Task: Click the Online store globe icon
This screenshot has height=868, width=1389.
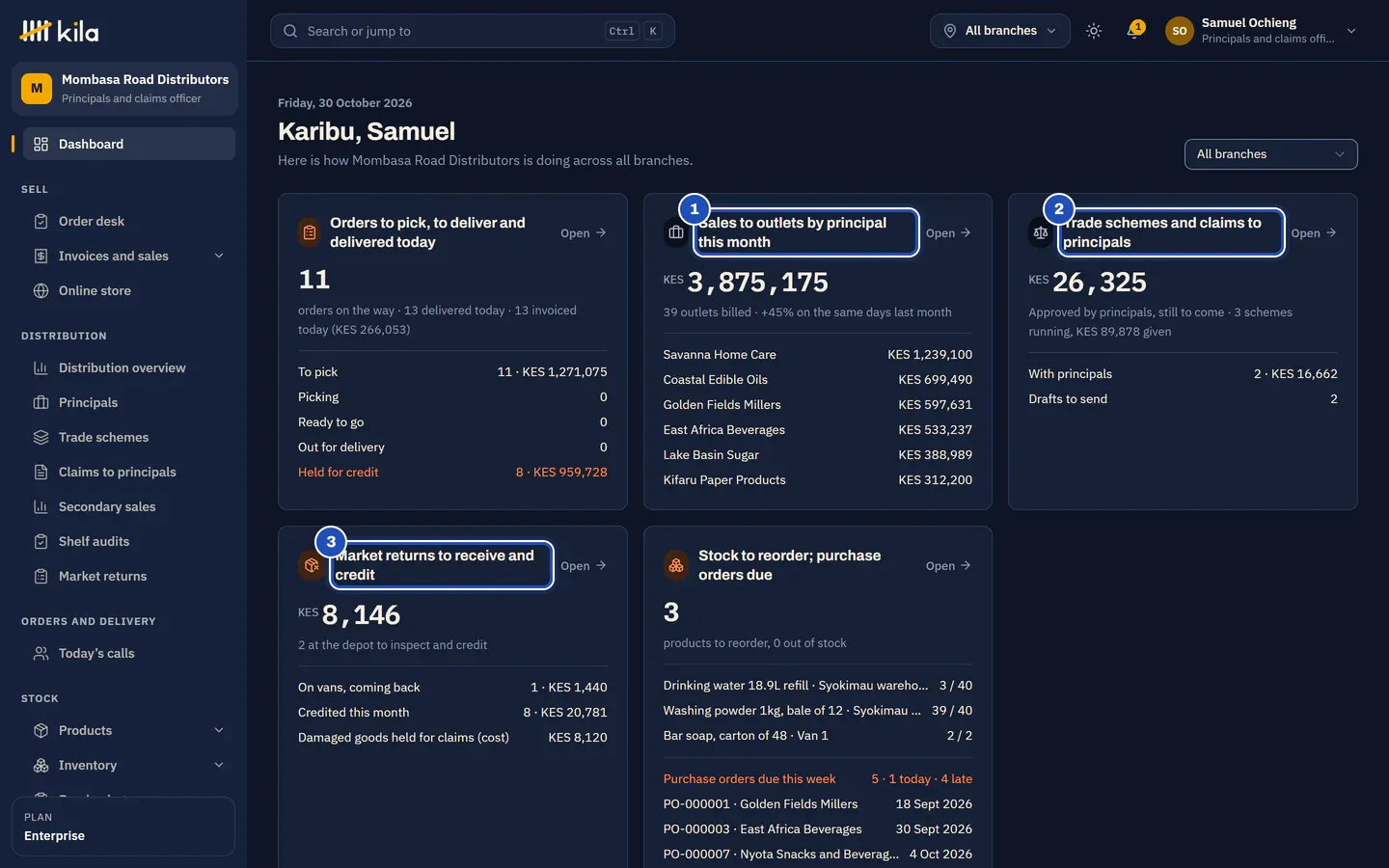Action: click(x=41, y=291)
